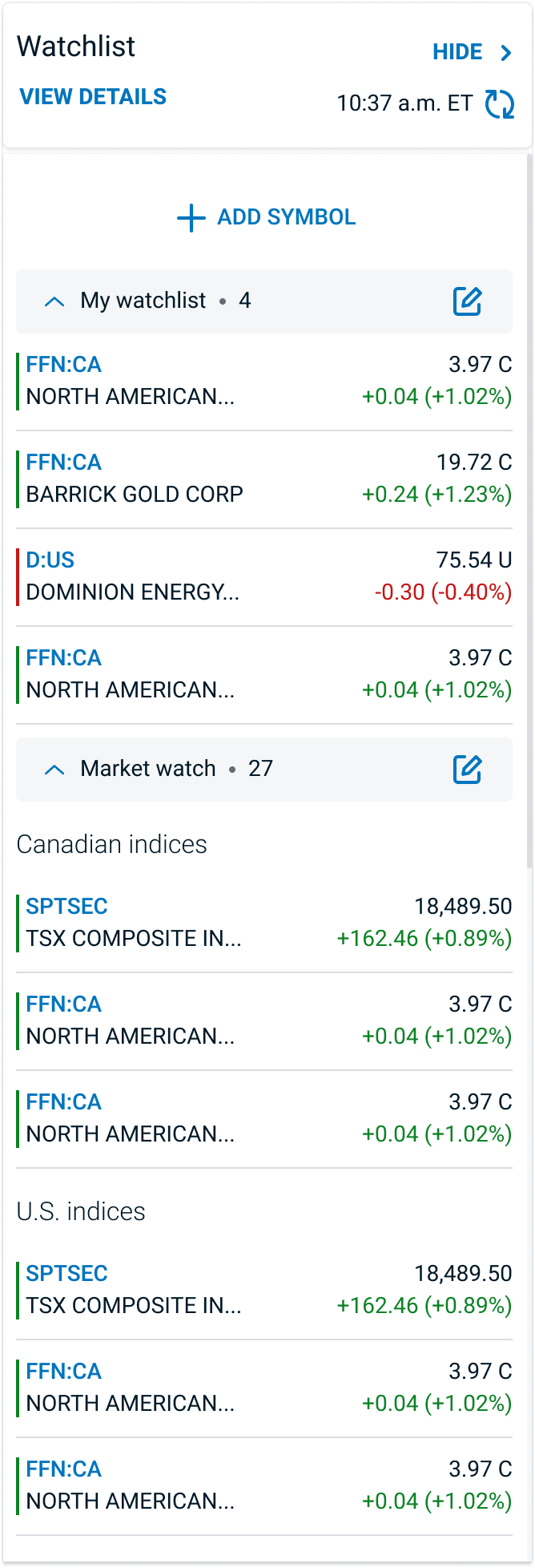
Task: Open SPTSEC under U.S. indices
Action: pos(66,1274)
